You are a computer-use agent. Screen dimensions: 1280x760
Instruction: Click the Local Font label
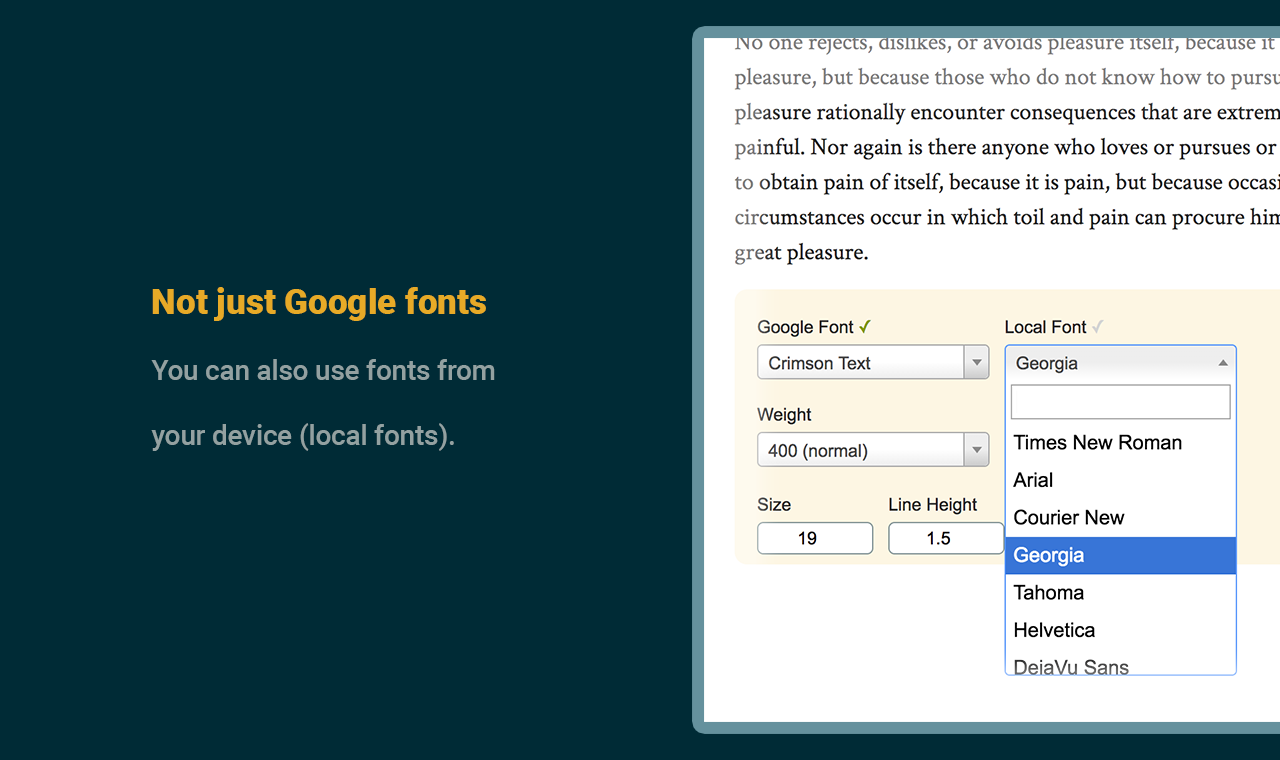(x=1045, y=327)
